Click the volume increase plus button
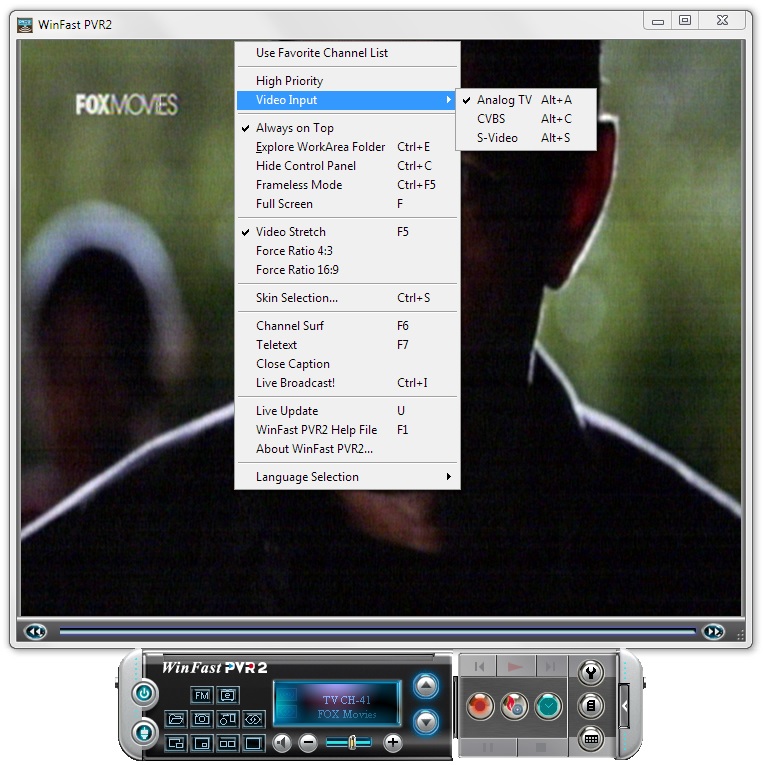 (x=393, y=743)
